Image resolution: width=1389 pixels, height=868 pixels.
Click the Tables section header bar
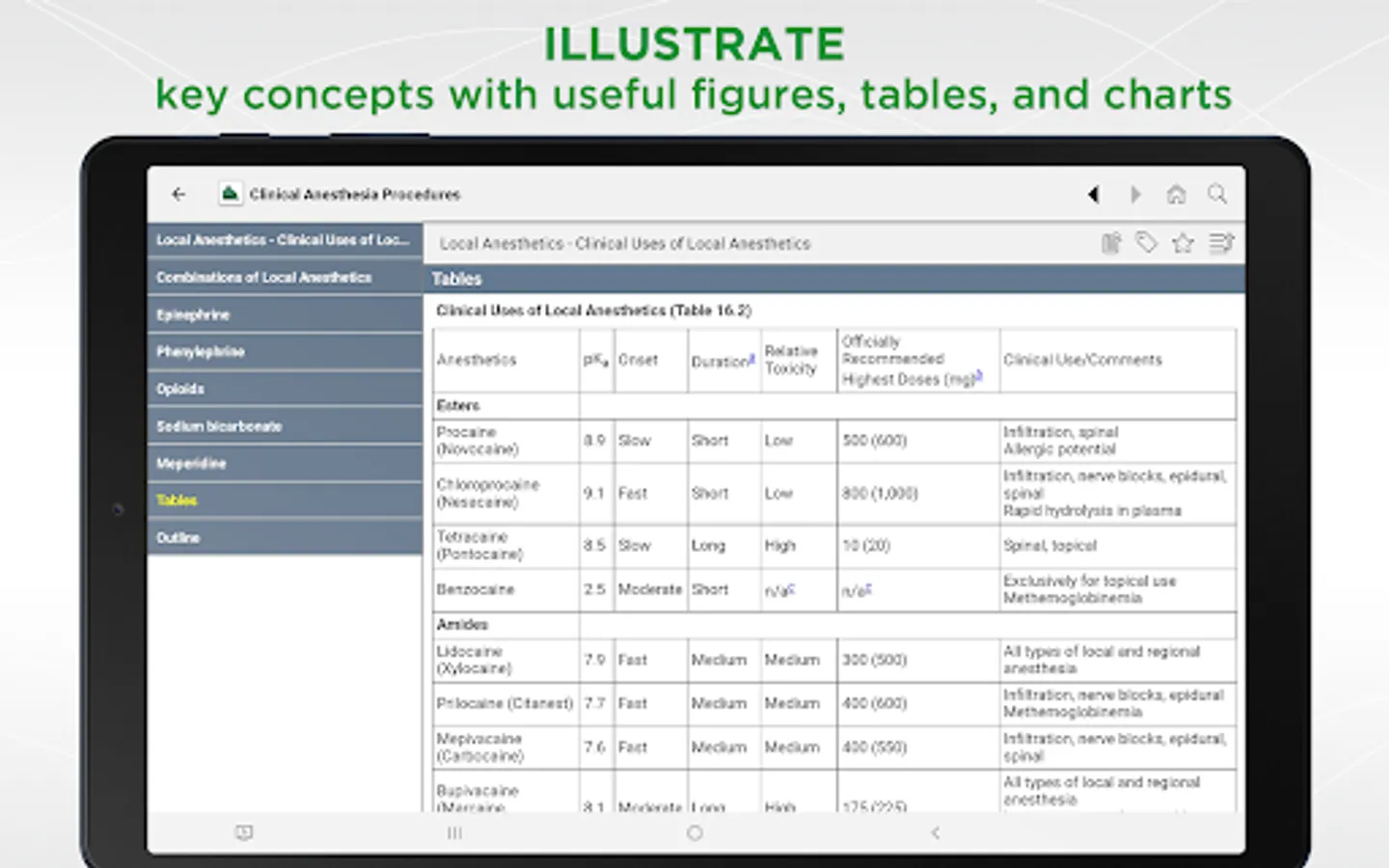coord(834,279)
